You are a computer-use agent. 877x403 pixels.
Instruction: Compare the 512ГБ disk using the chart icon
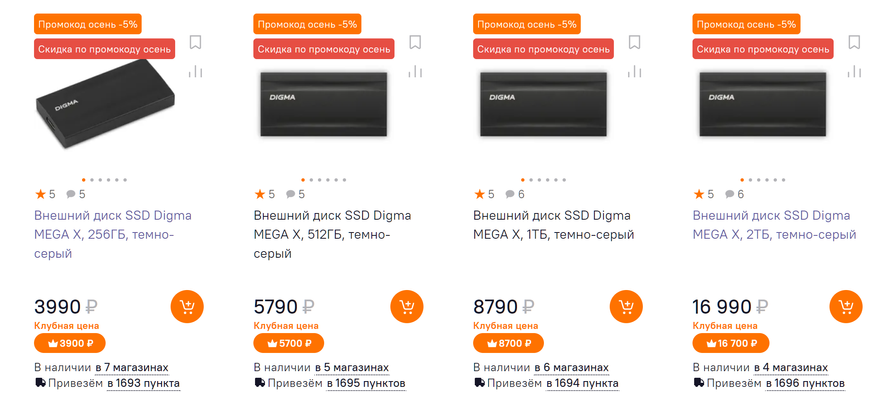click(415, 71)
